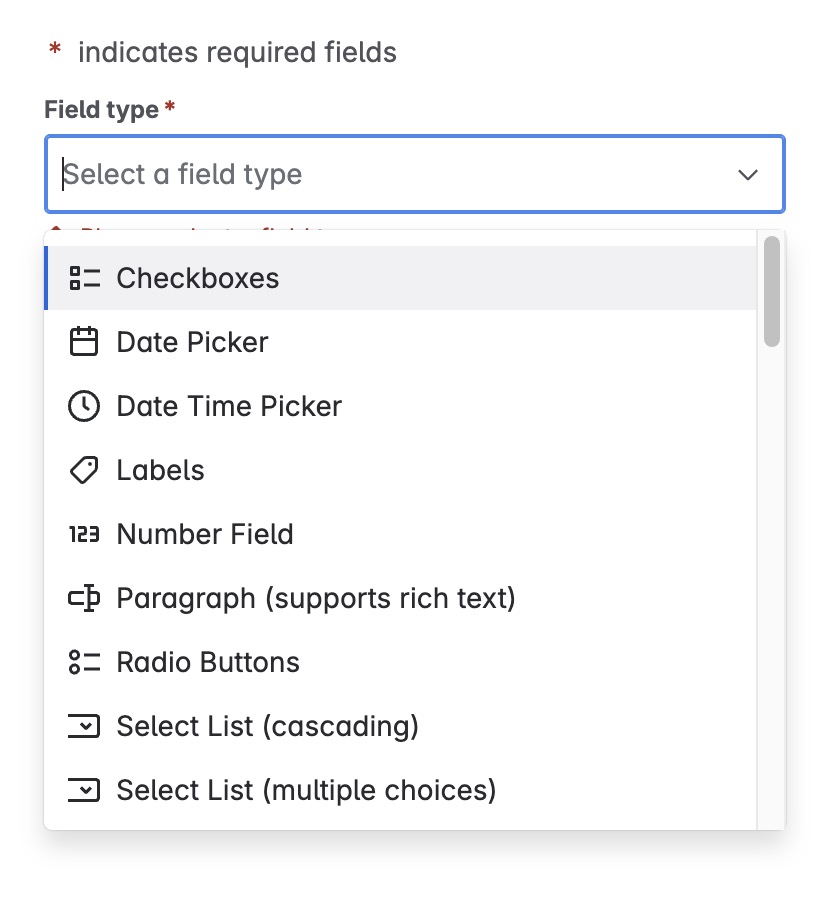Click the Select List cascading icon
The height and width of the screenshot is (924, 822).
(84, 726)
